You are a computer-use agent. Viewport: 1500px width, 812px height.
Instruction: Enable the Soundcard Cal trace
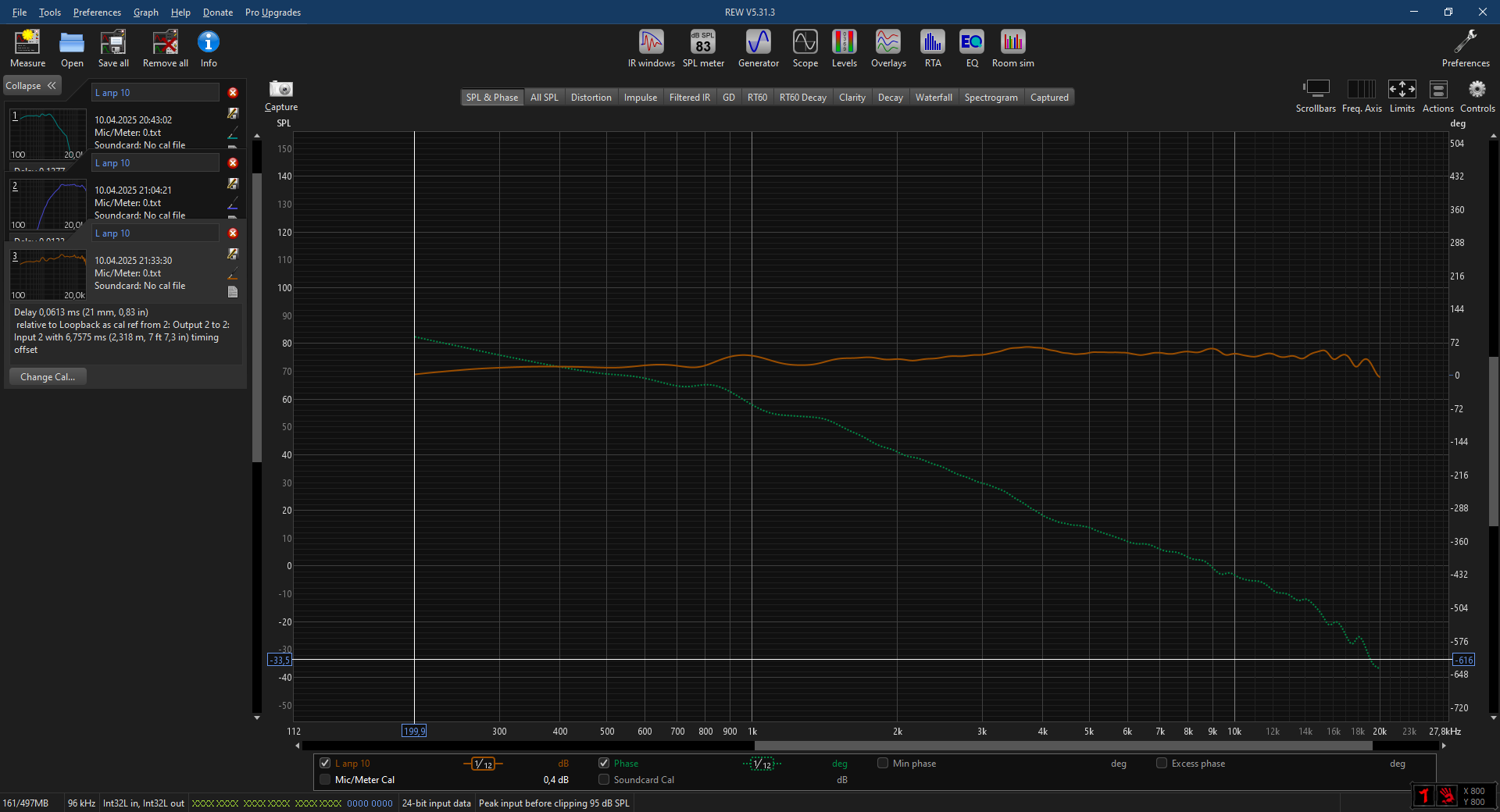click(604, 779)
